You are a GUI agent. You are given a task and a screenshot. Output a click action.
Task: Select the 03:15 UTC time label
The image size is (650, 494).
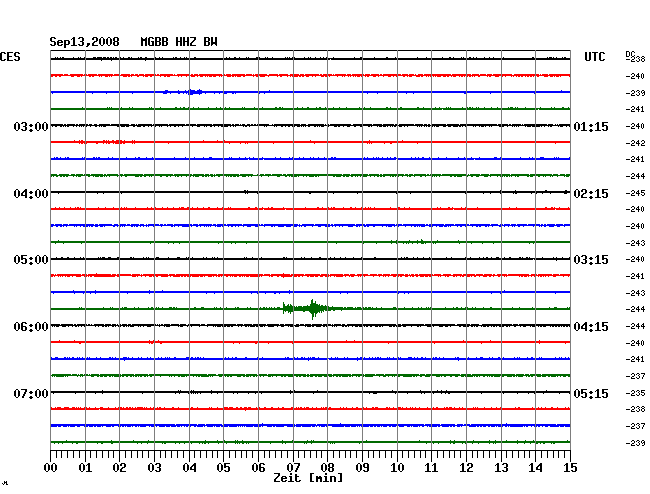point(591,260)
